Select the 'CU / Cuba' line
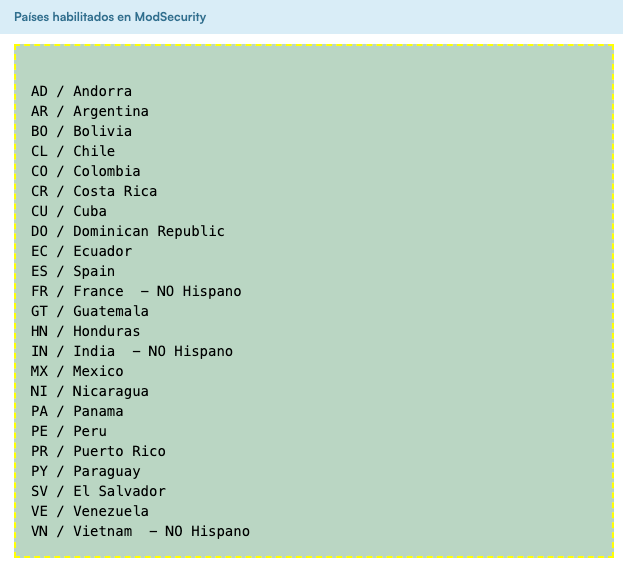This screenshot has width=623, height=565. click(69, 211)
